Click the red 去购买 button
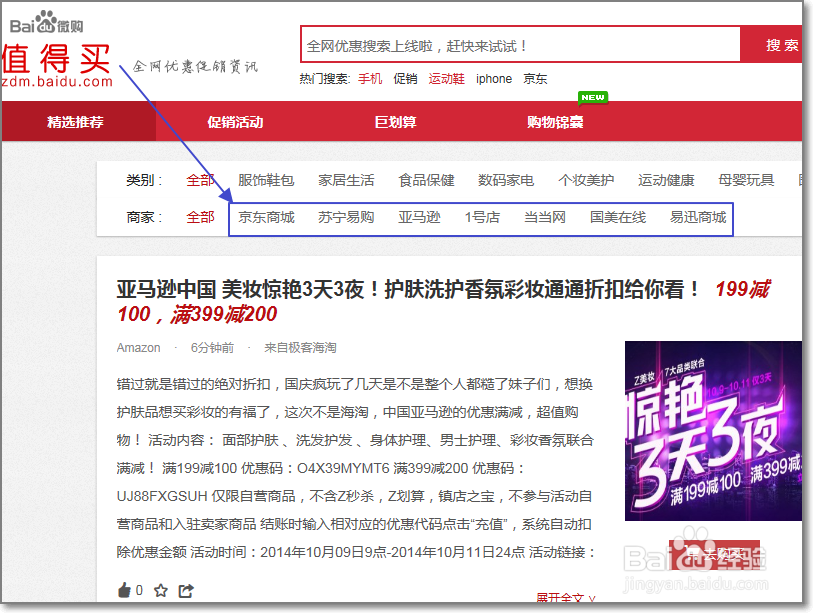The image size is (813, 613). pyautogui.click(x=714, y=555)
